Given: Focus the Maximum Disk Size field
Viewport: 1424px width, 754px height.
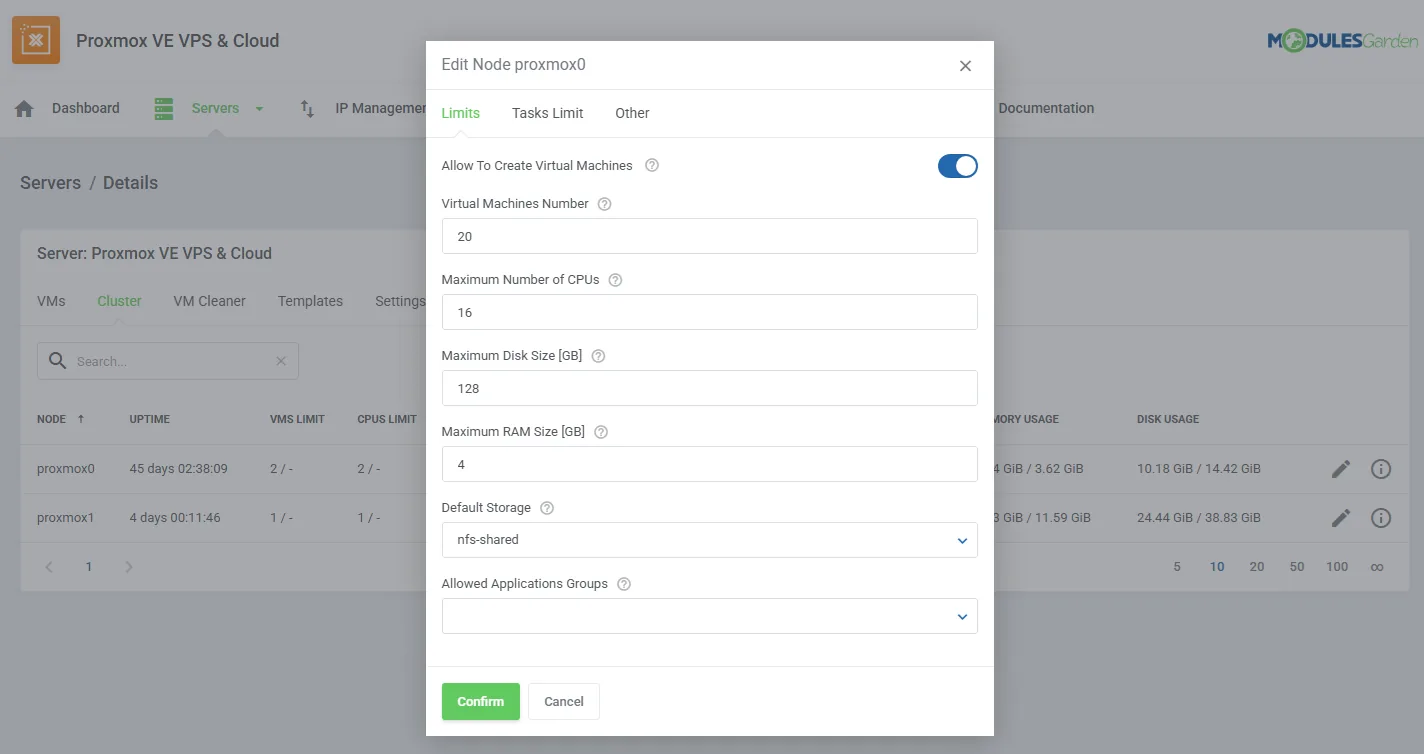Looking at the screenshot, I should coord(709,388).
